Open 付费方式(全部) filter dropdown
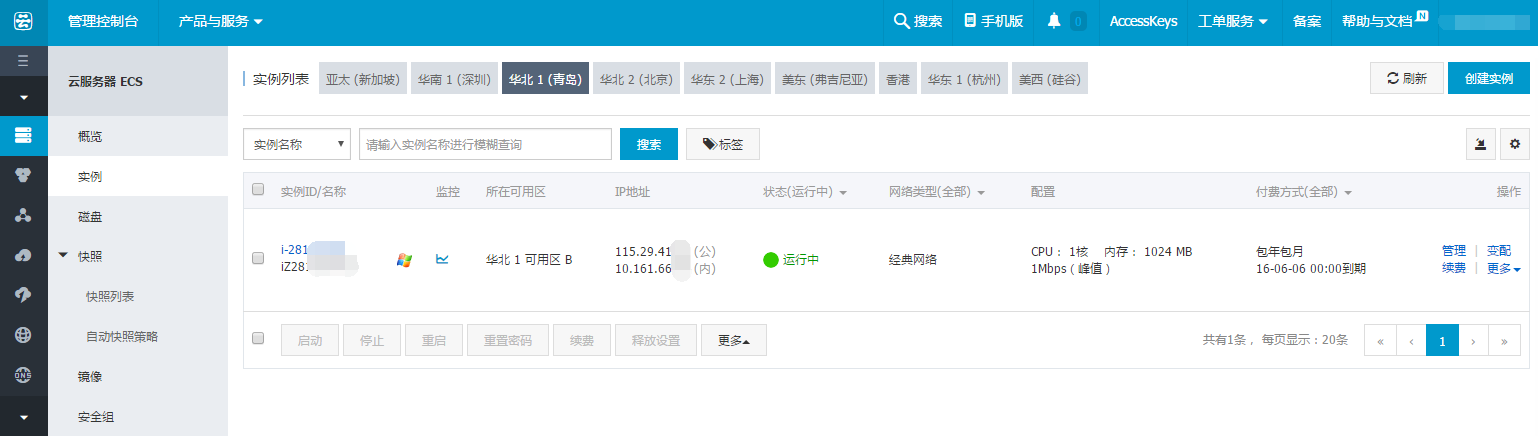 pyautogui.click(x=1304, y=192)
